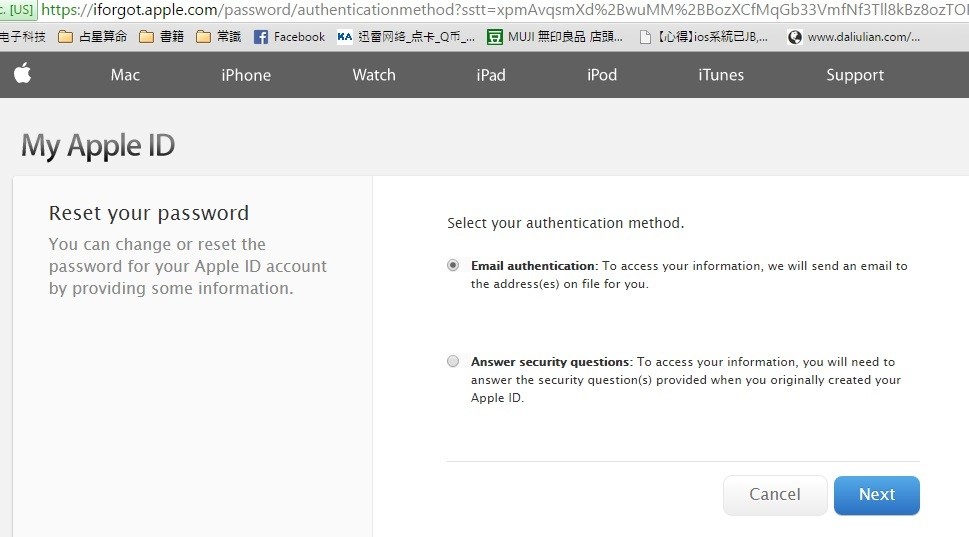Open the MUJI bookmark icon
Viewport: 969px width, 537px height.
tap(494, 37)
